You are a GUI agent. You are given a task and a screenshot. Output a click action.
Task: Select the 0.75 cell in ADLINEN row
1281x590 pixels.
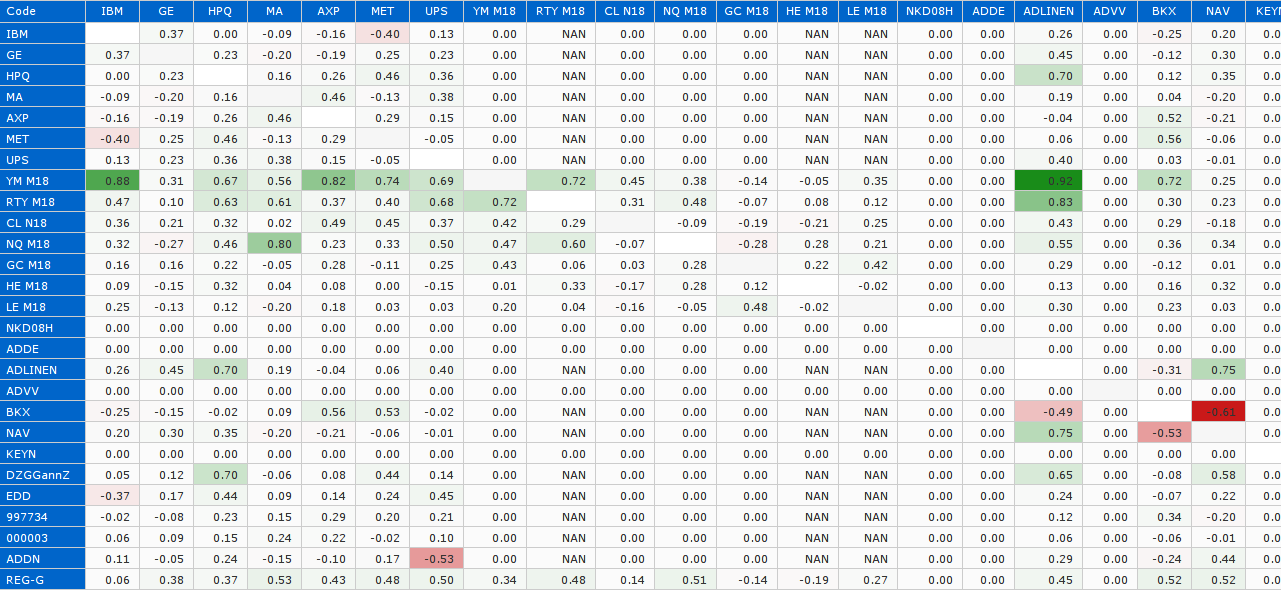pyautogui.click(x=1218, y=370)
